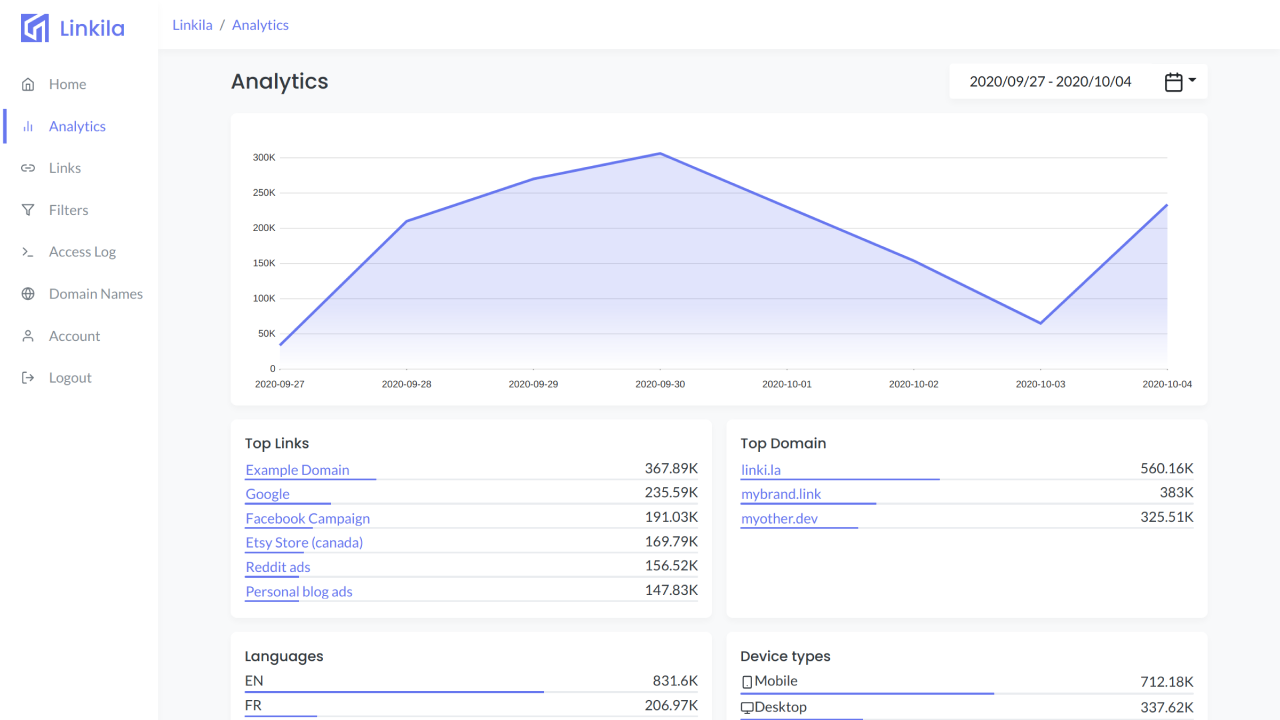Select the Etsy Store (canada) link
This screenshot has height=720, width=1280.
(304, 543)
